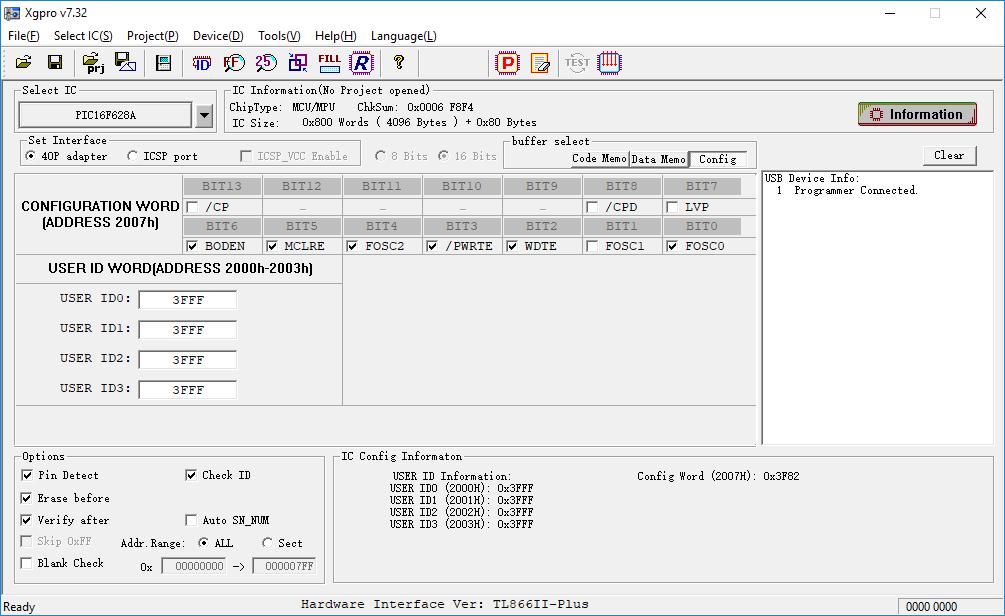Open the Device menu
Viewport: 1005px width, 616px height.
218,36
